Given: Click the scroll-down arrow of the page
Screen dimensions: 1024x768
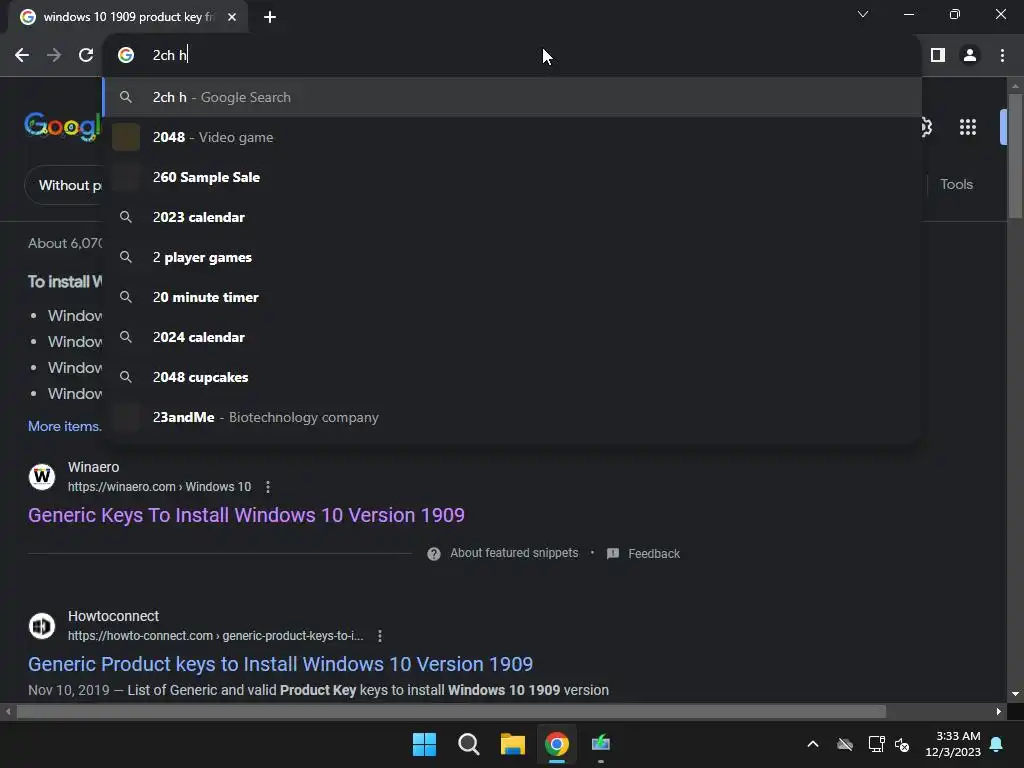Looking at the screenshot, I should click(1015, 694).
